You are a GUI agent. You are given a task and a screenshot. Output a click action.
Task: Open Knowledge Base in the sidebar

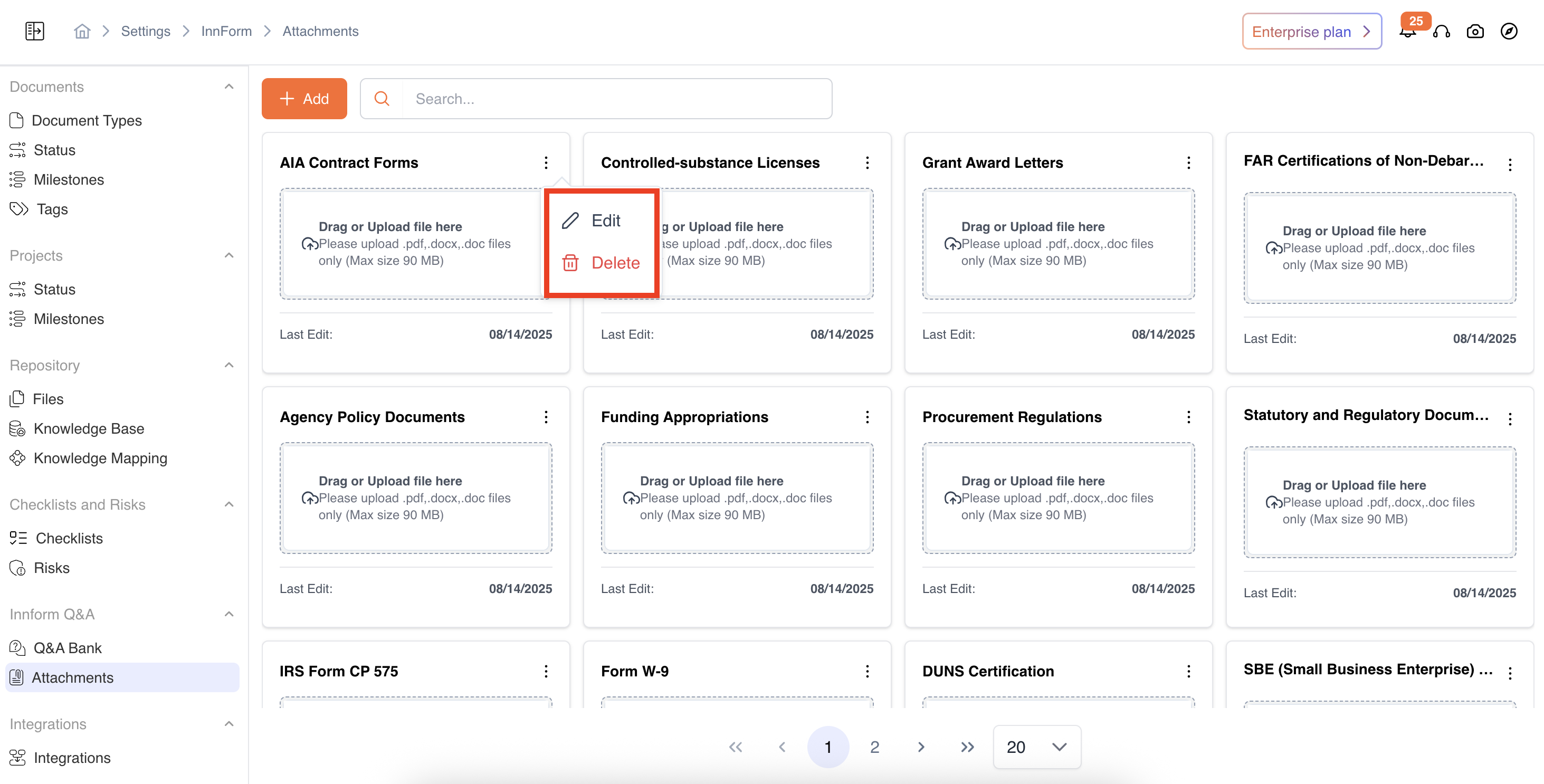click(89, 428)
